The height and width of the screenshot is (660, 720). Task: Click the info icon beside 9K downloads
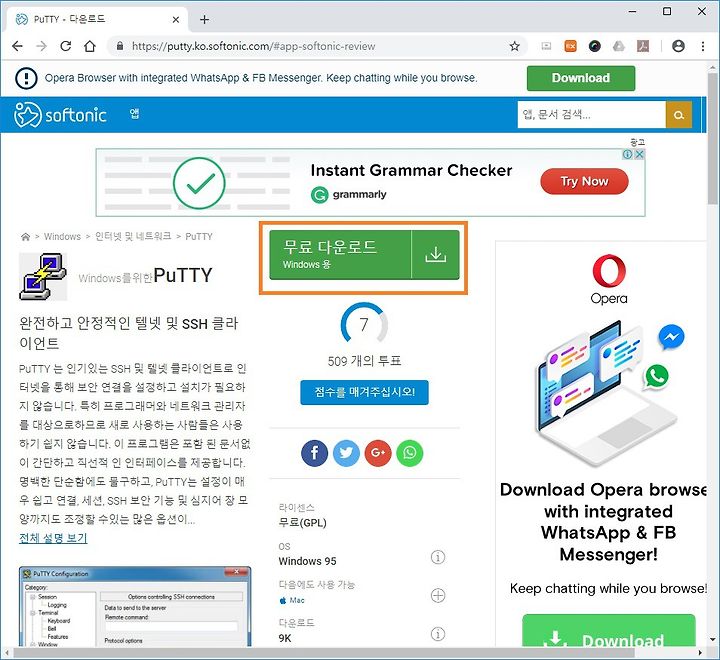tap(438, 634)
